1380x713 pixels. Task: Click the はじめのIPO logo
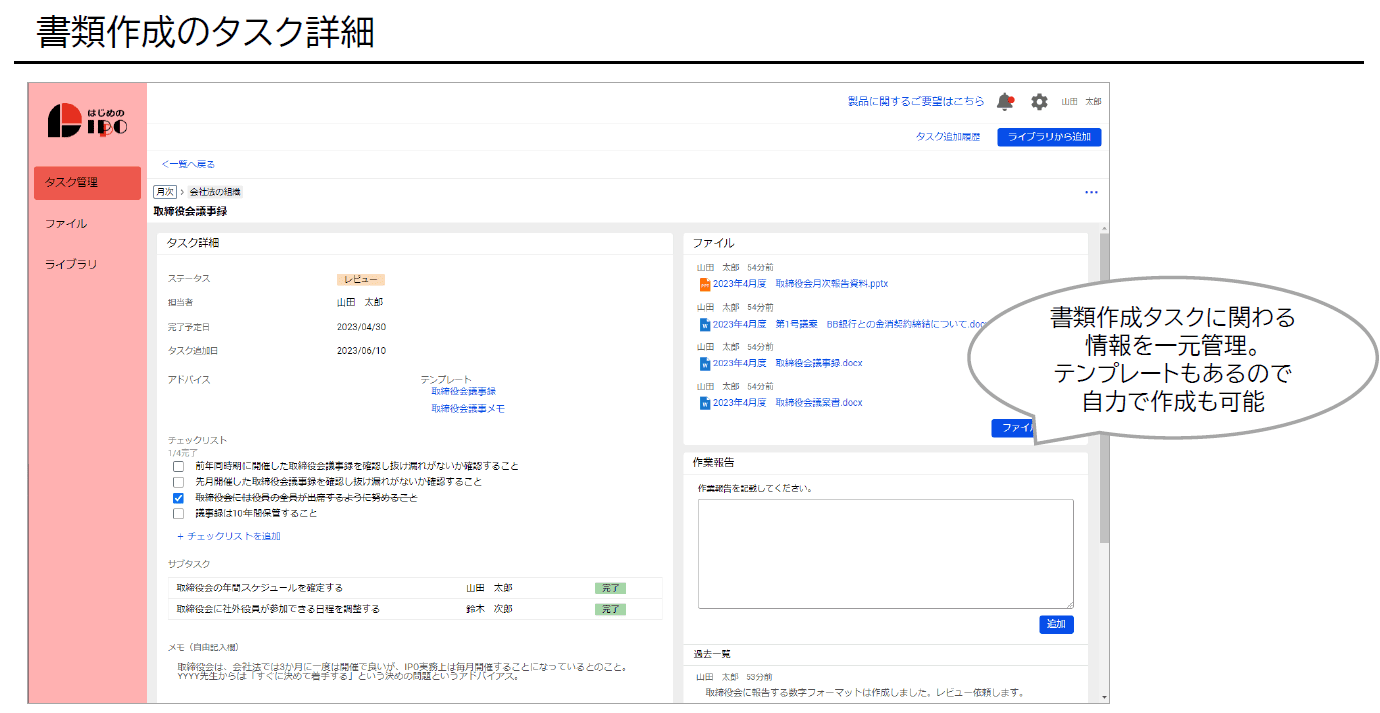(x=88, y=121)
